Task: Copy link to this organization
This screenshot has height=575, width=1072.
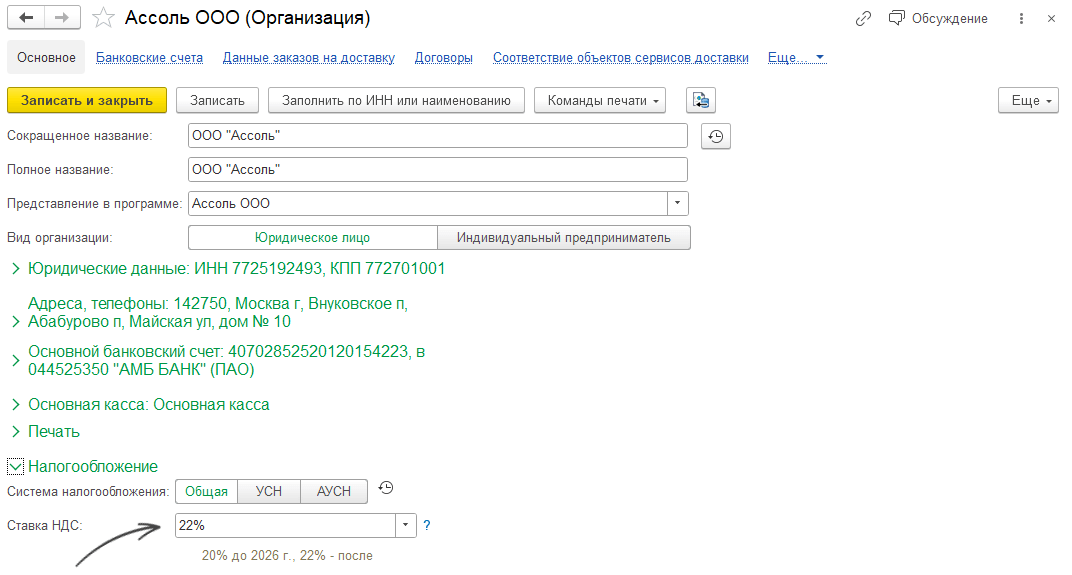Action: pyautogui.click(x=864, y=18)
